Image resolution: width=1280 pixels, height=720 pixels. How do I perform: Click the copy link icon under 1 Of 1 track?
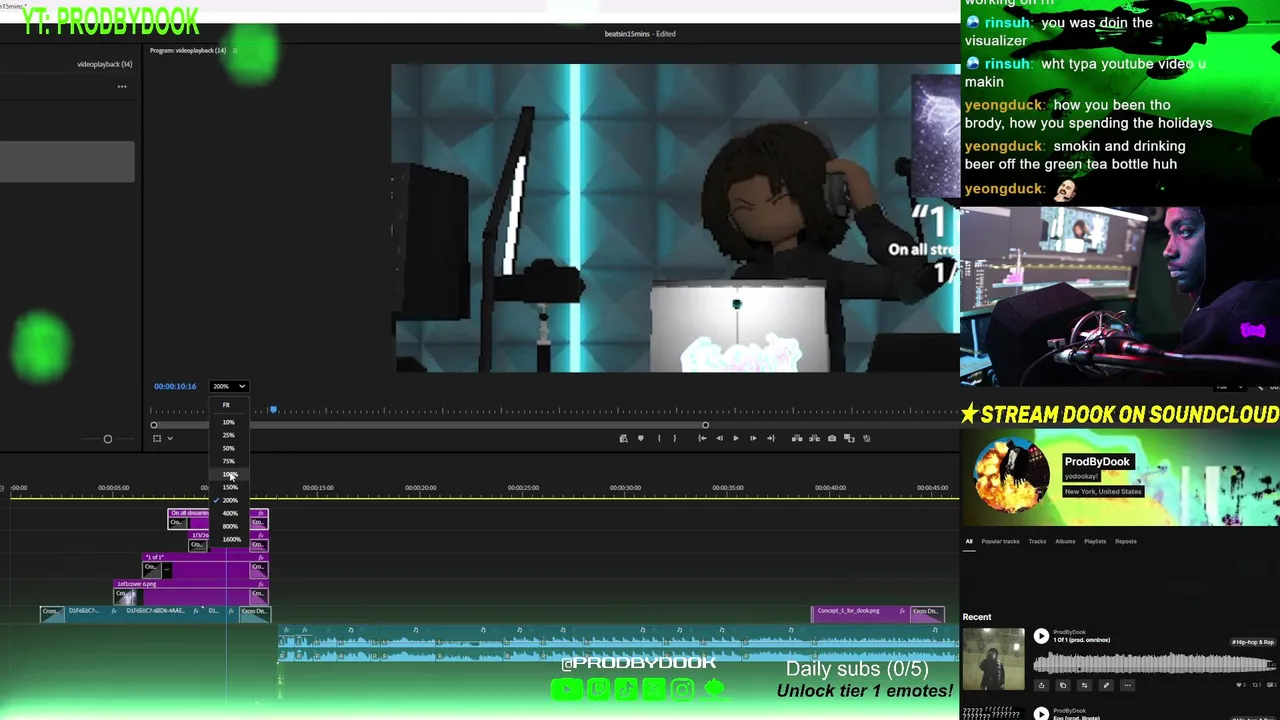(x=1063, y=685)
